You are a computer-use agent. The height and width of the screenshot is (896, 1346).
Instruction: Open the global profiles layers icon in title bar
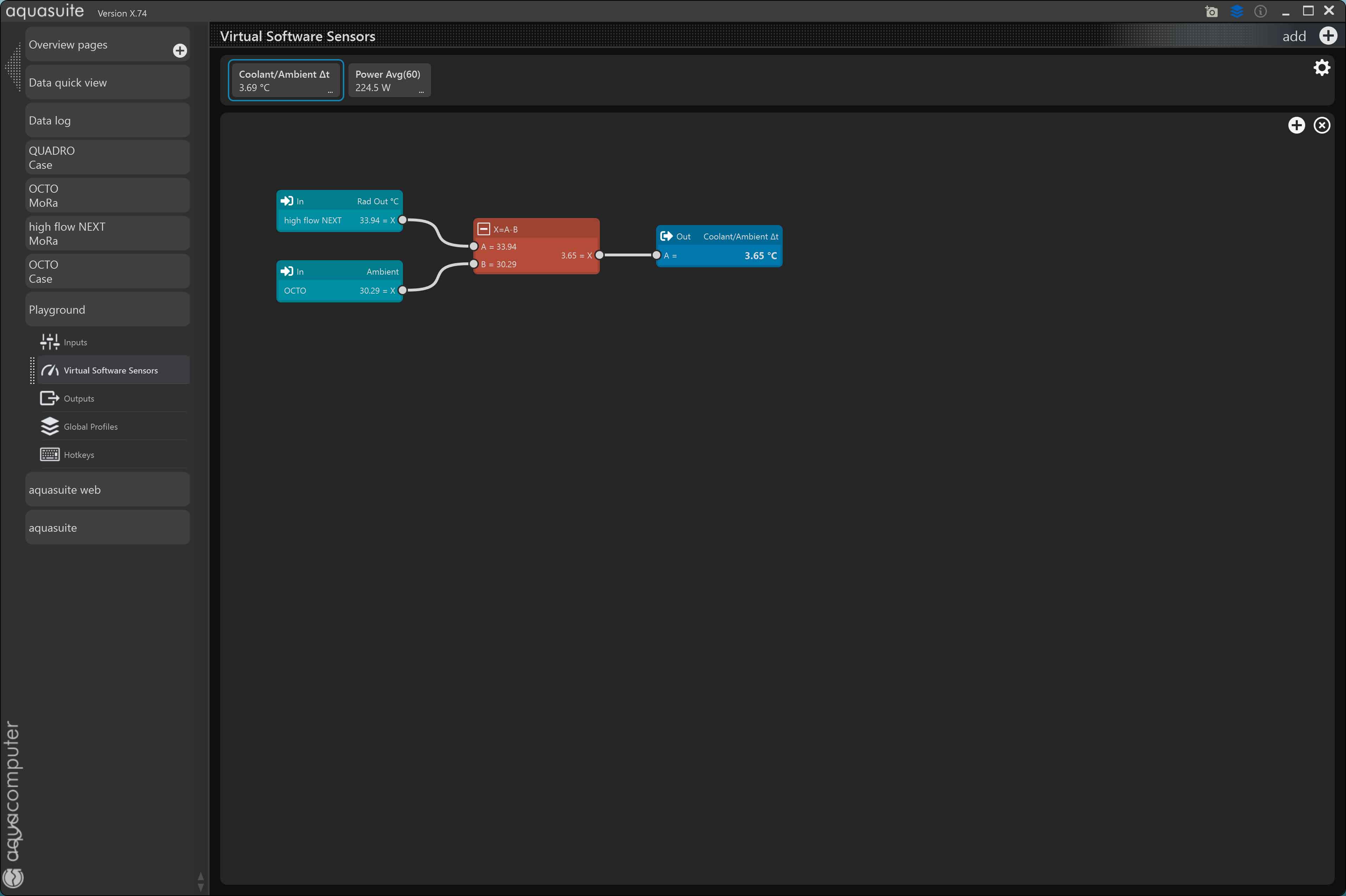point(1236,11)
